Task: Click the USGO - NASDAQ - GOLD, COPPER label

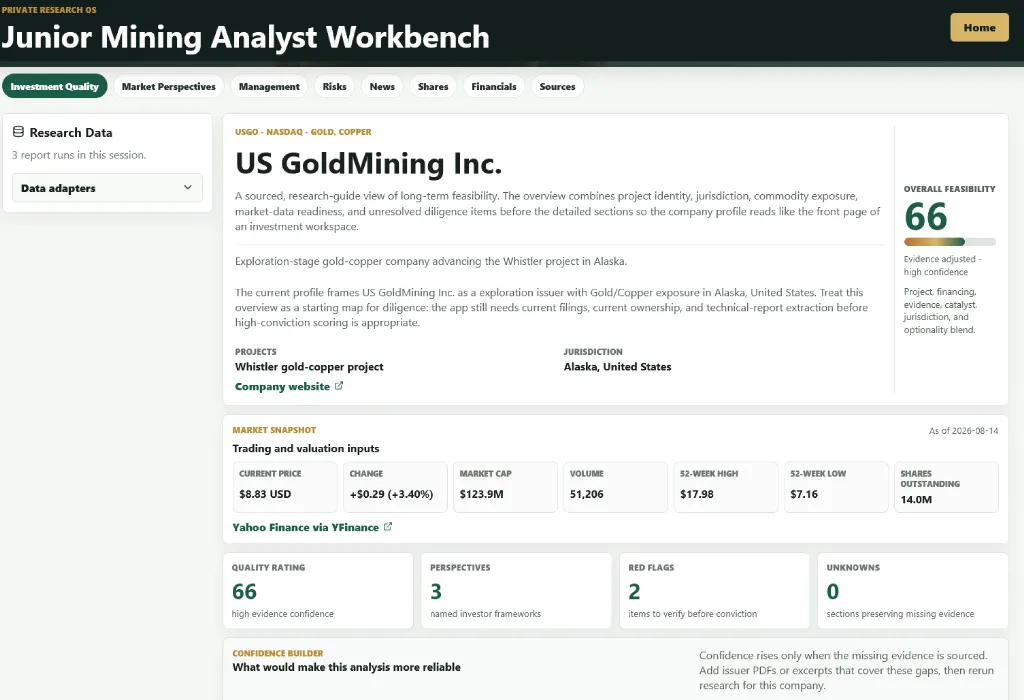Action: pyautogui.click(x=303, y=132)
